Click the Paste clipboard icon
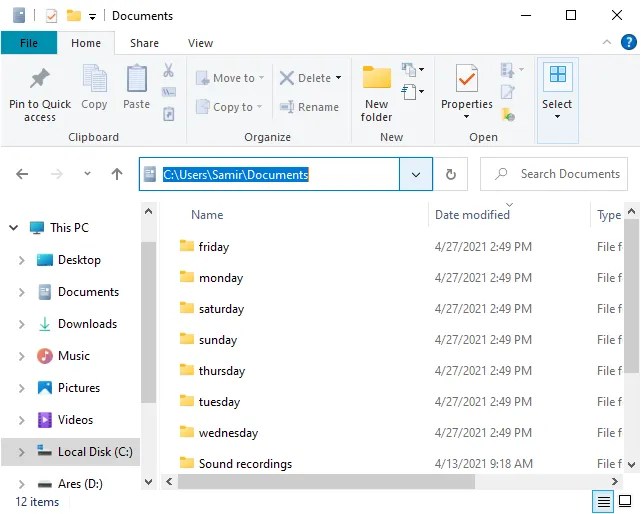The image size is (641, 514). (137, 79)
